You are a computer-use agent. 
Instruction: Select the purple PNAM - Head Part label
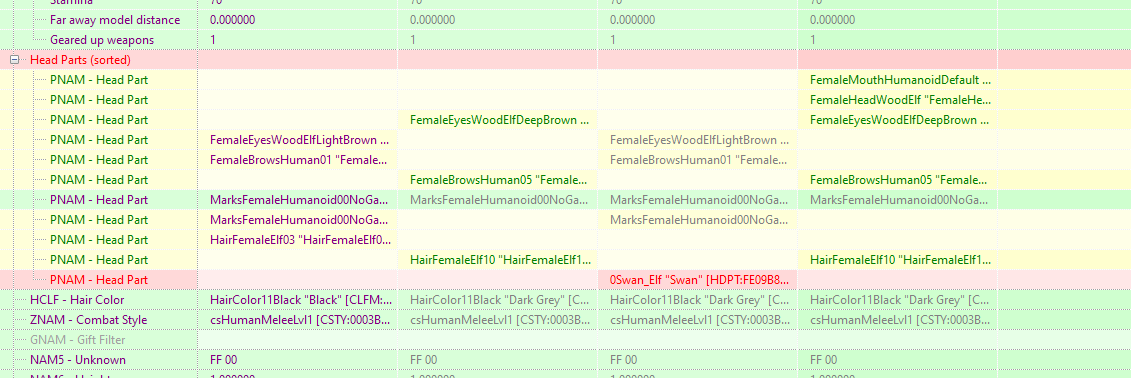click(x=99, y=200)
